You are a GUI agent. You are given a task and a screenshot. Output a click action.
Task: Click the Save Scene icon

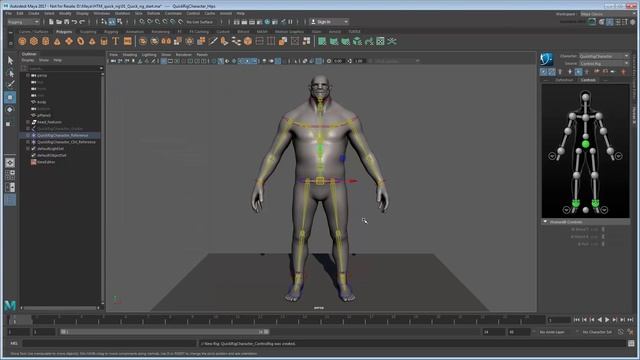[x=66, y=22]
